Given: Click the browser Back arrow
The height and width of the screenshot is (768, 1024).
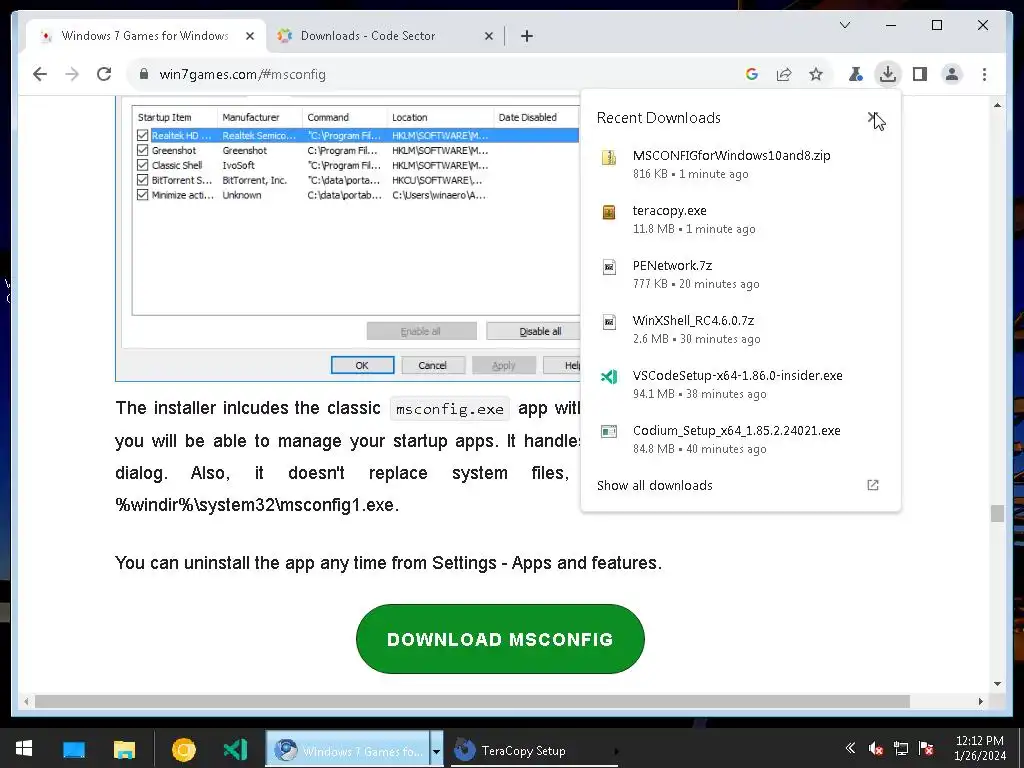Looking at the screenshot, I should pyautogui.click(x=40, y=74).
